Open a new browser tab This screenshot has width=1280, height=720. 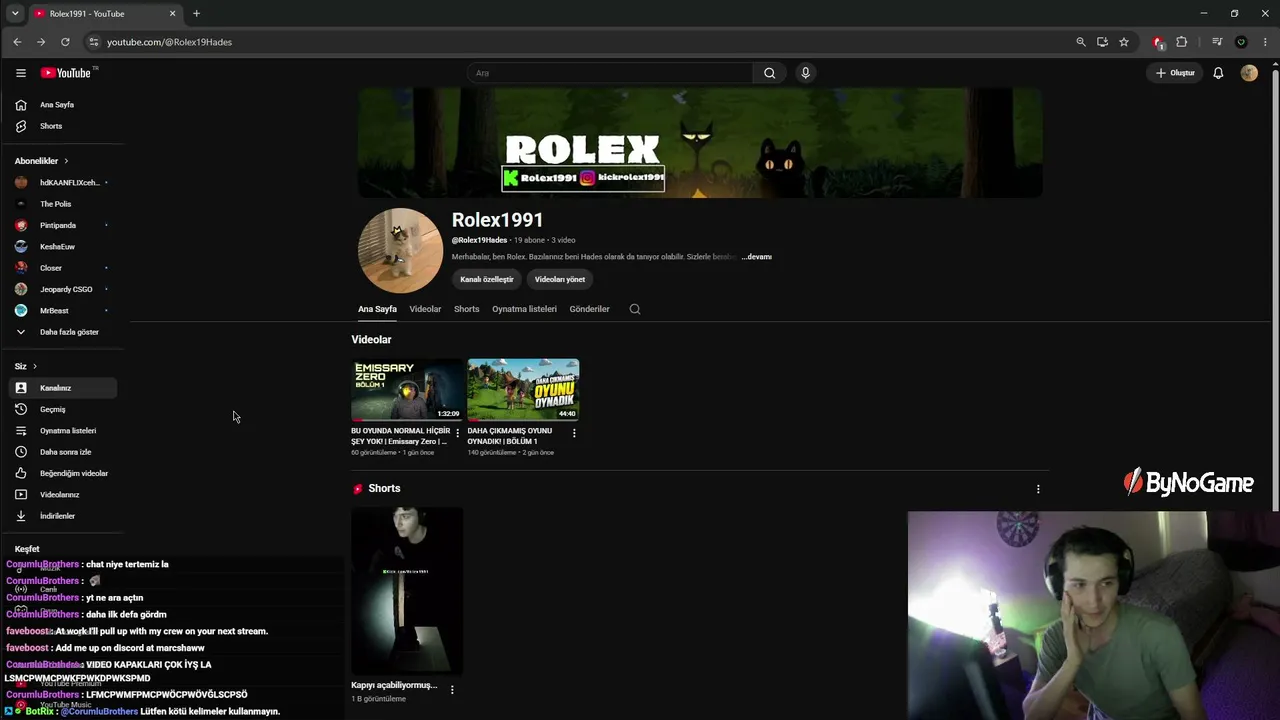(196, 14)
